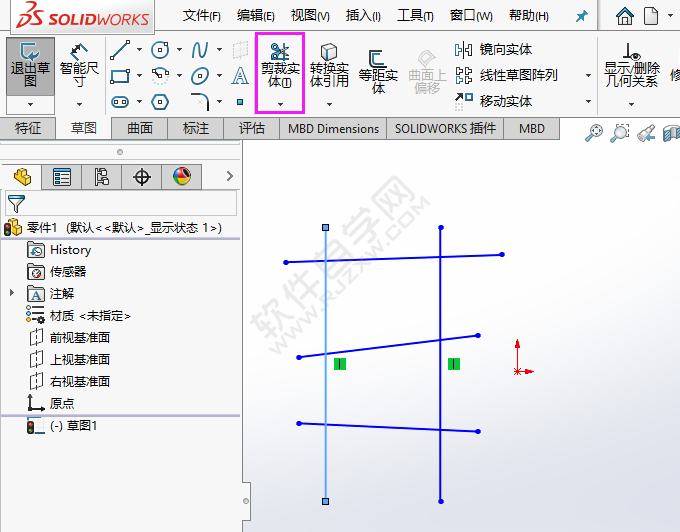This screenshot has width=680, height=532.
Task: Click Offset Entities (等距实体) tool
Action: point(378,72)
